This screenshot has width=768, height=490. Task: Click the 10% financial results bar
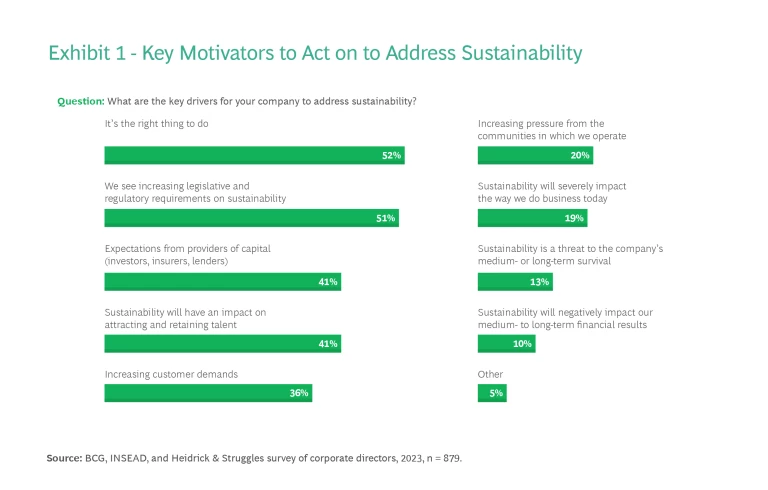click(x=506, y=344)
